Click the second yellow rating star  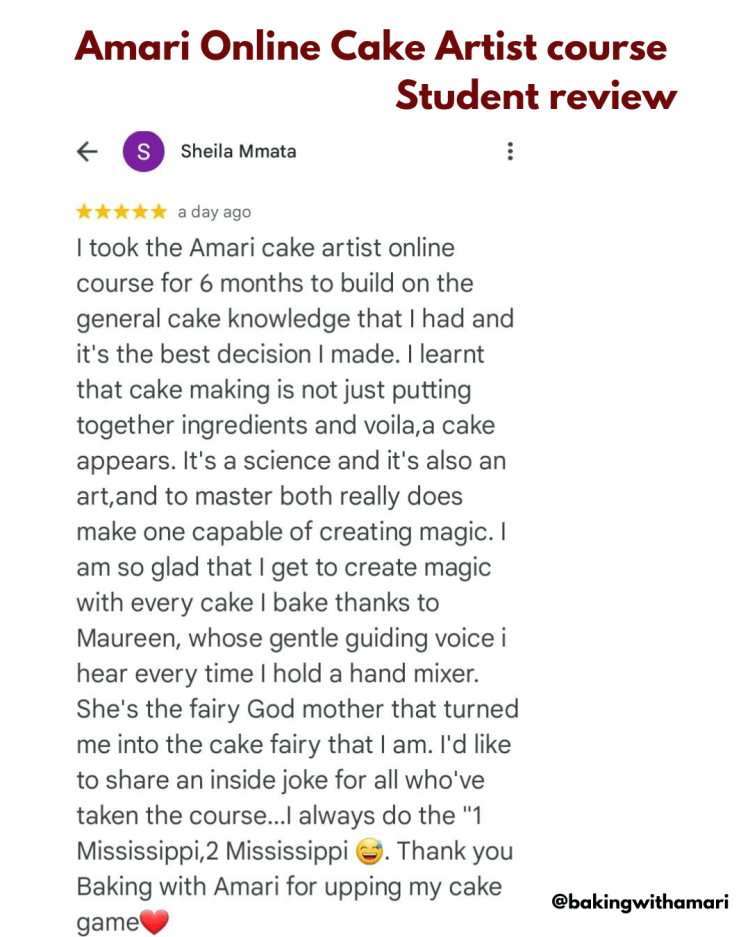[x=103, y=212]
